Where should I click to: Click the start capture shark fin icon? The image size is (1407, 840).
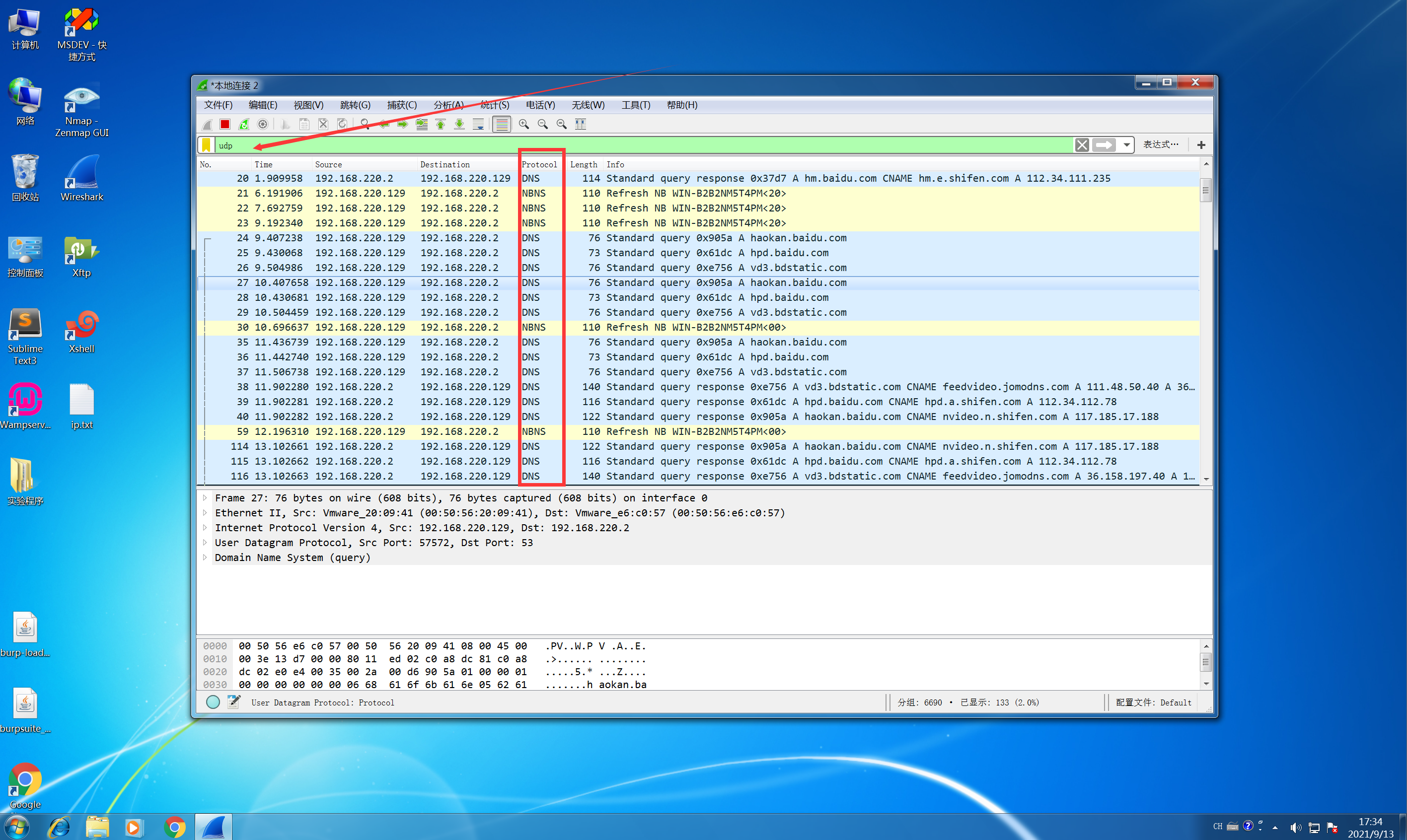pyautogui.click(x=207, y=125)
